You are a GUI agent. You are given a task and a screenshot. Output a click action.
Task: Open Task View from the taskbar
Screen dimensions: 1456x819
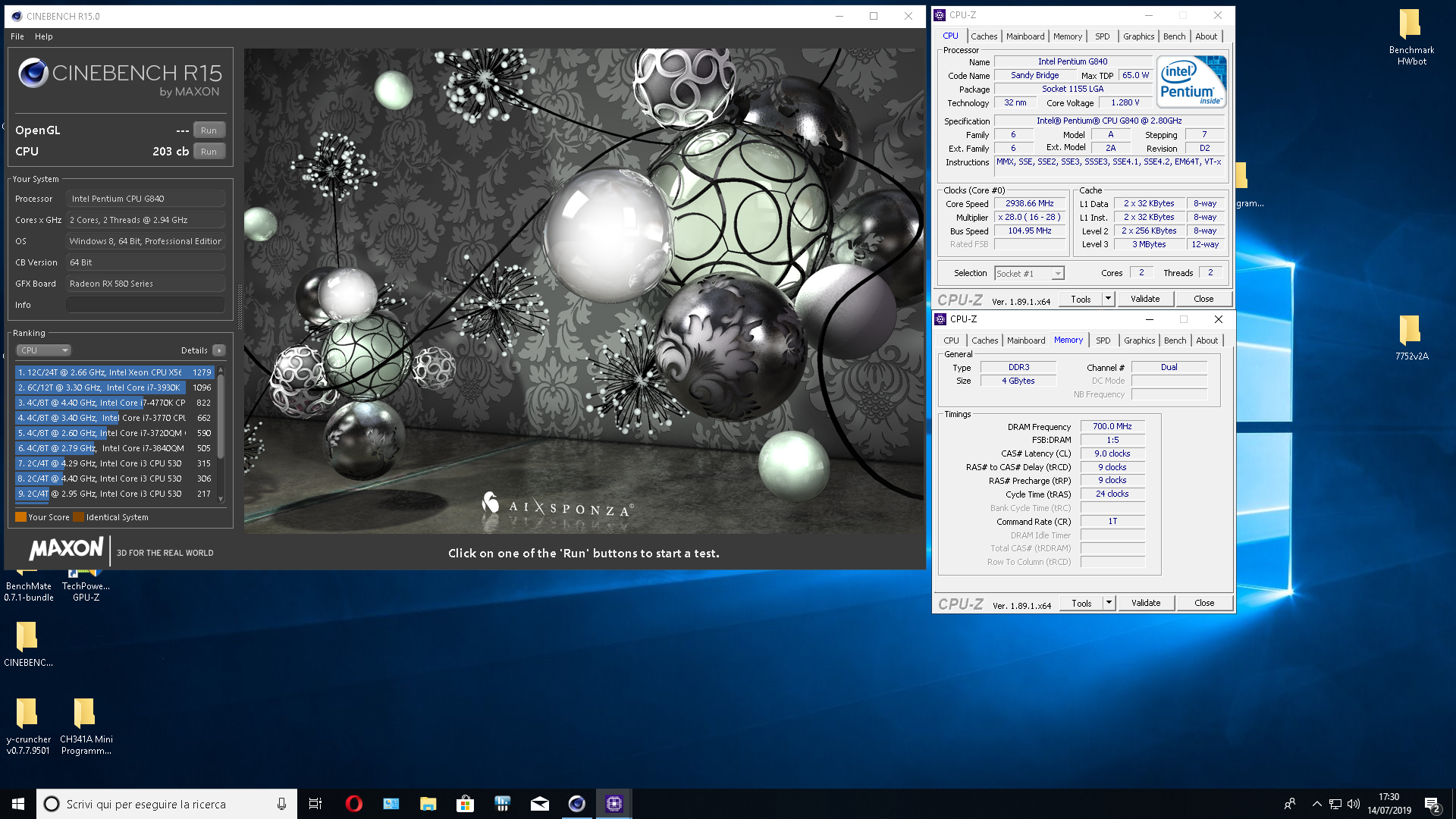[315, 804]
